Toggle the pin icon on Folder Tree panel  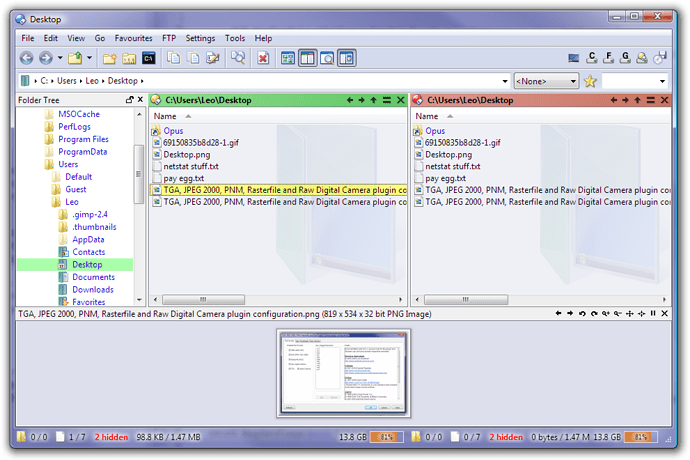(129, 100)
